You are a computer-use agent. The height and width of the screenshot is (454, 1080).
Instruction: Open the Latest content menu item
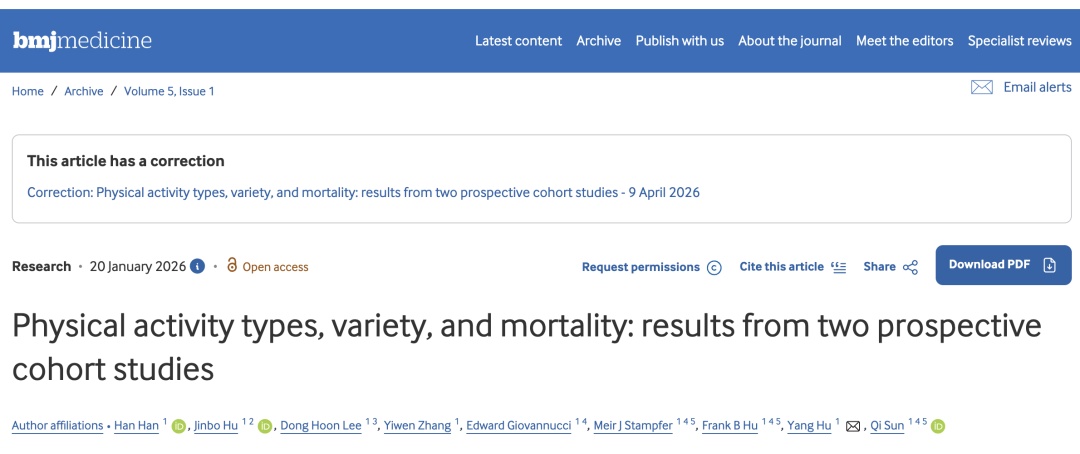519,41
